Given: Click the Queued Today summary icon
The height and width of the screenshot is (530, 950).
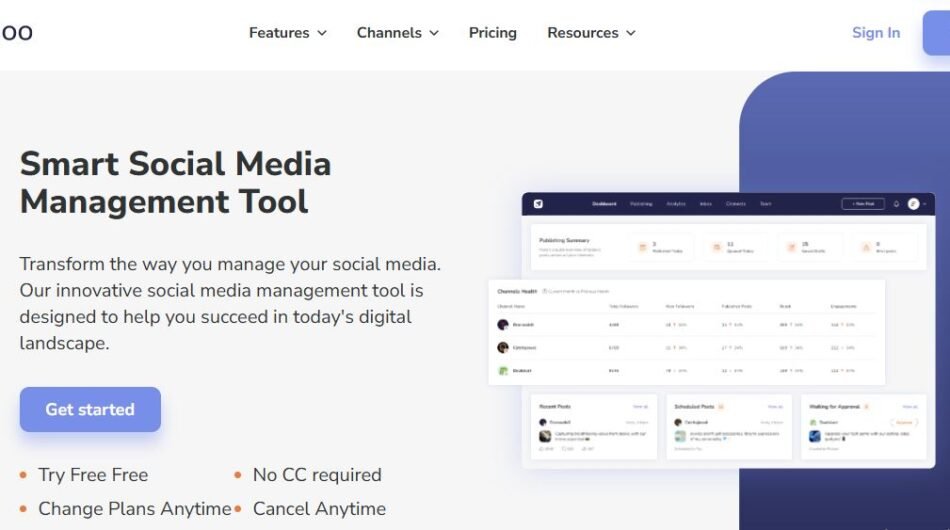Looking at the screenshot, I should click(x=715, y=246).
